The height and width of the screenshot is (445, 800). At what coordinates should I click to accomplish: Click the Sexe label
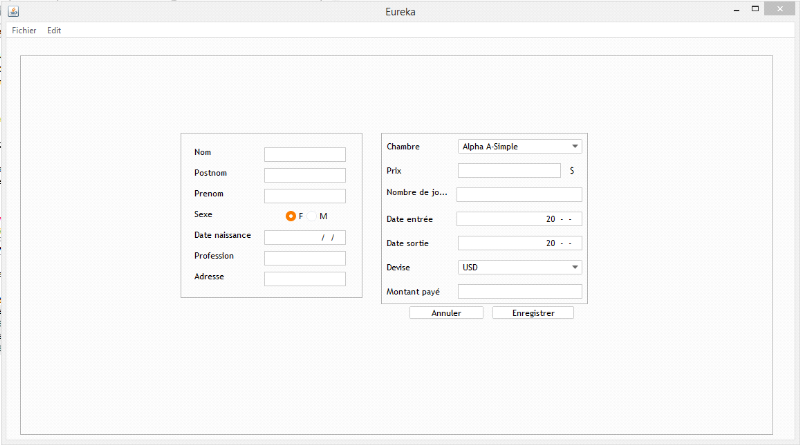coord(203,214)
